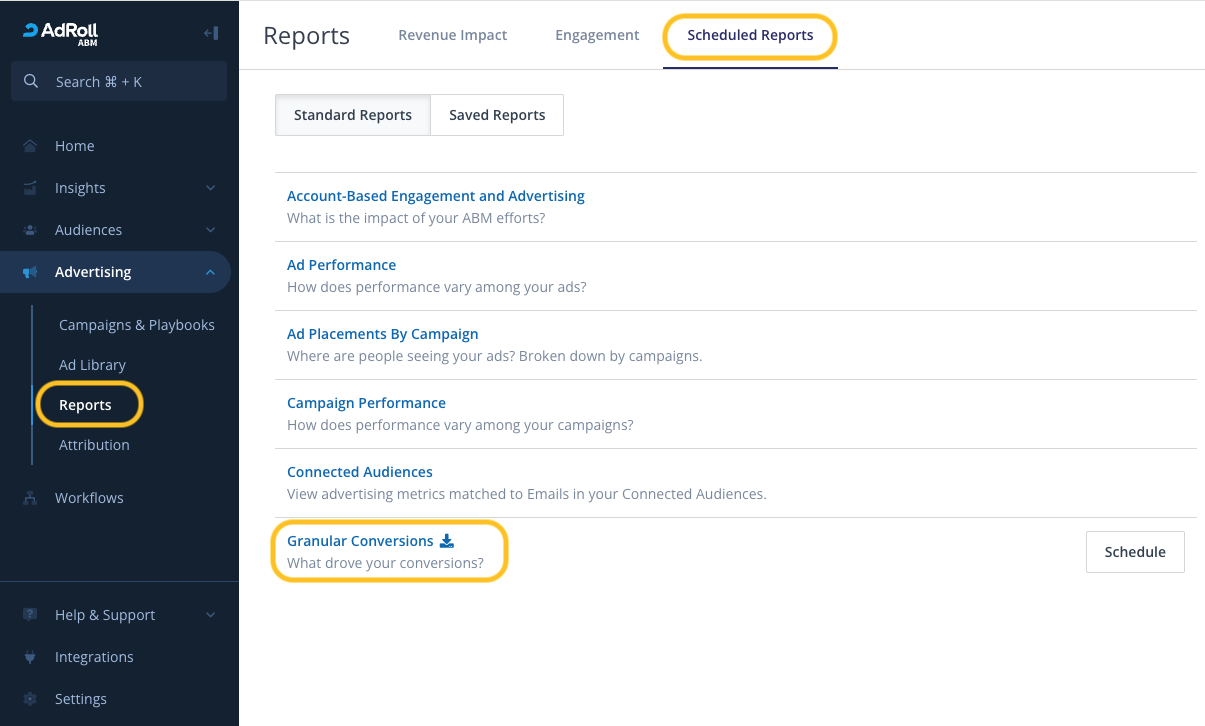Image resolution: width=1205 pixels, height=726 pixels.
Task: Click the Audiences people icon
Action: coord(30,230)
